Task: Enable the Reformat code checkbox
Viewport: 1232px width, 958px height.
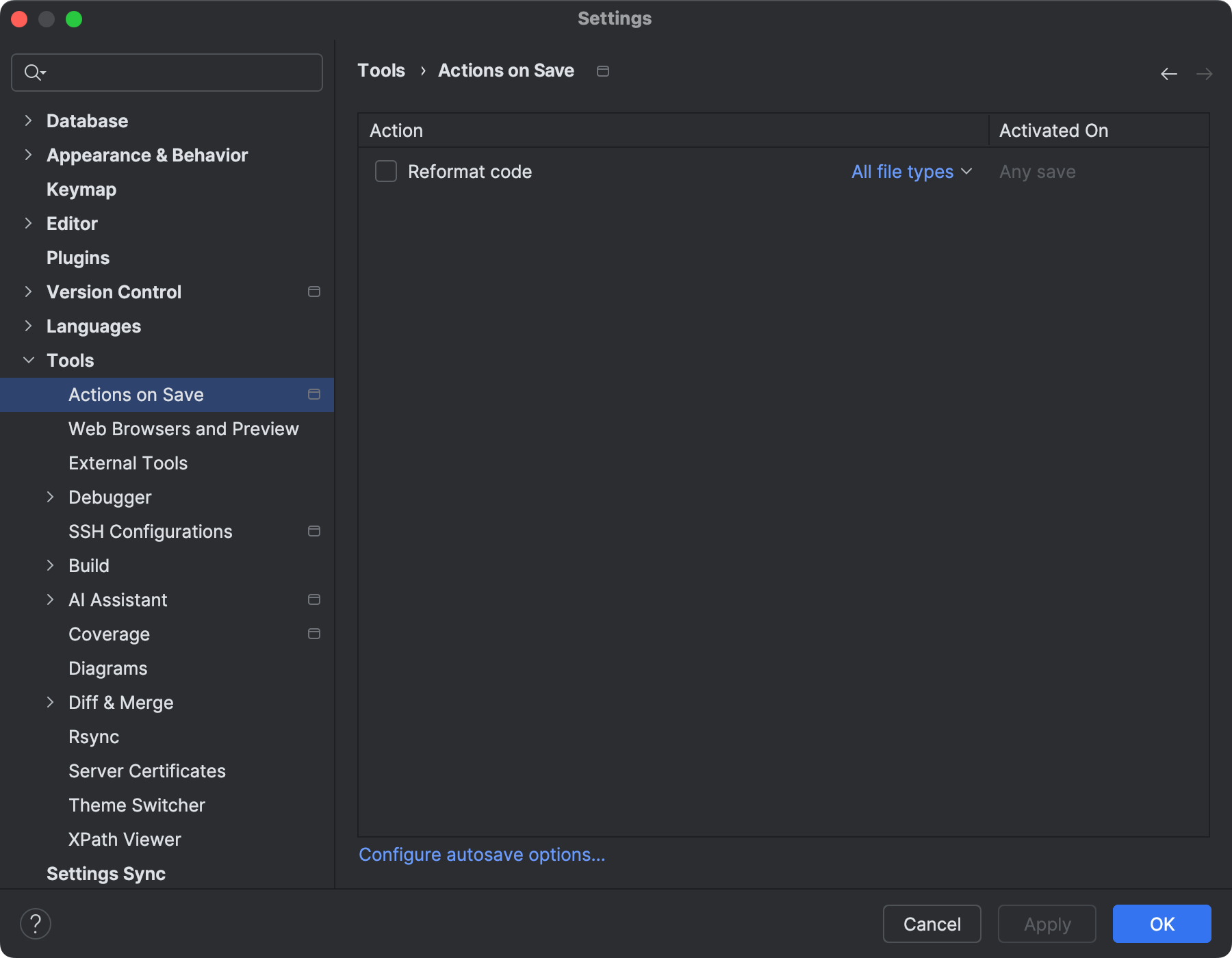Action: (385, 171)
